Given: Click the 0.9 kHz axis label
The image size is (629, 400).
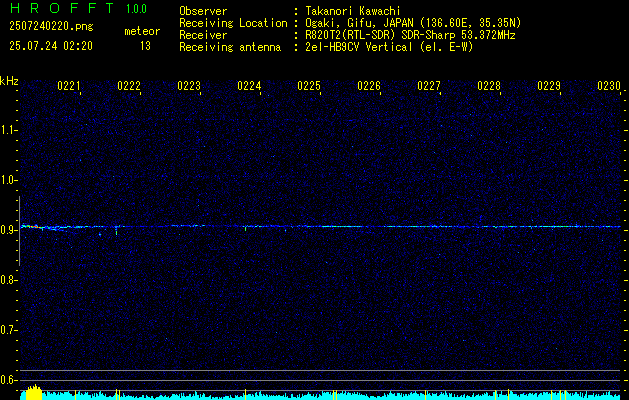Looking at the screenshot, I should pyautogui.click(x=8, y=230).
